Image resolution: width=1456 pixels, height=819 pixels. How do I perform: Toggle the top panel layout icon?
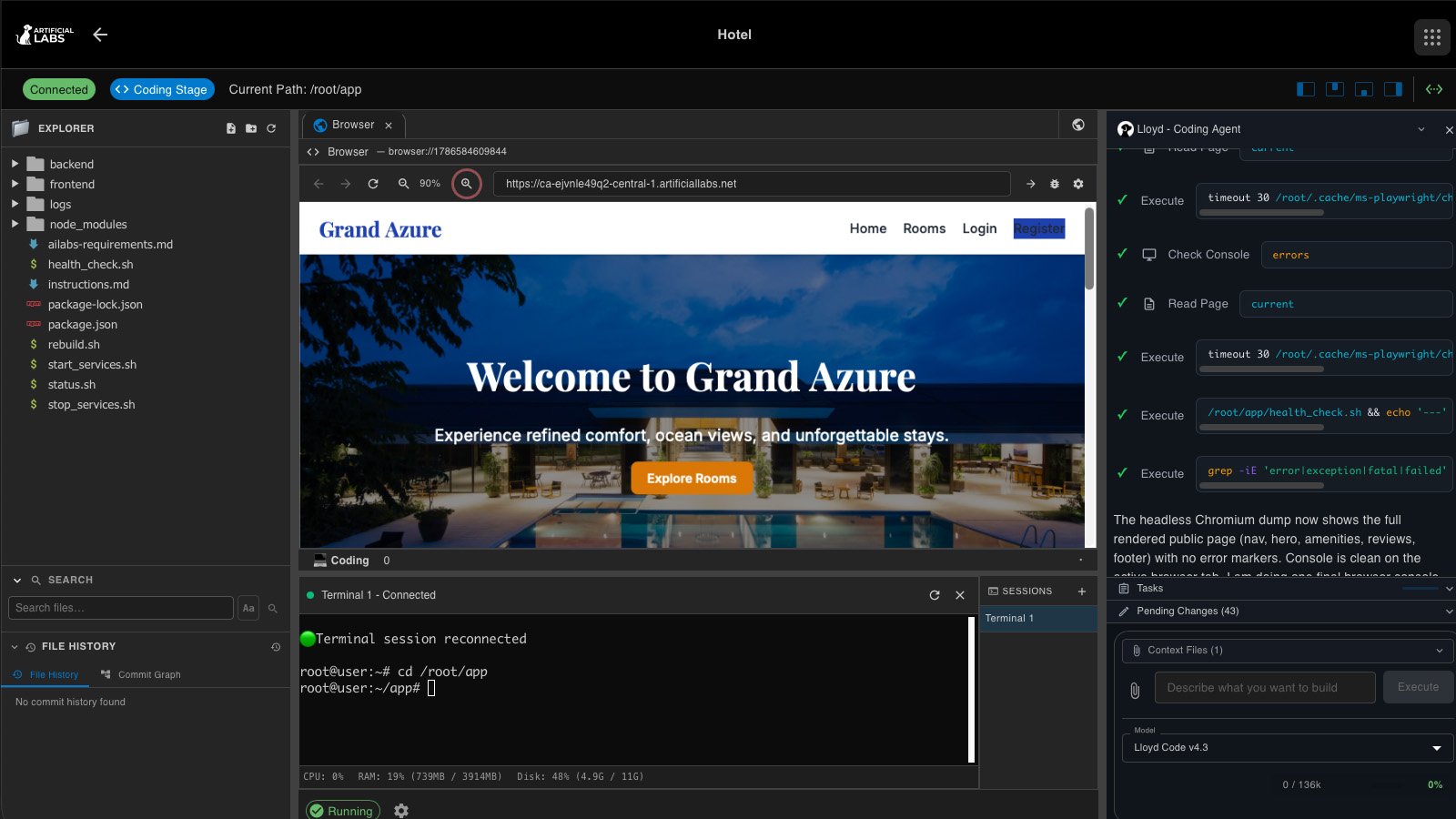[1335, 89]
